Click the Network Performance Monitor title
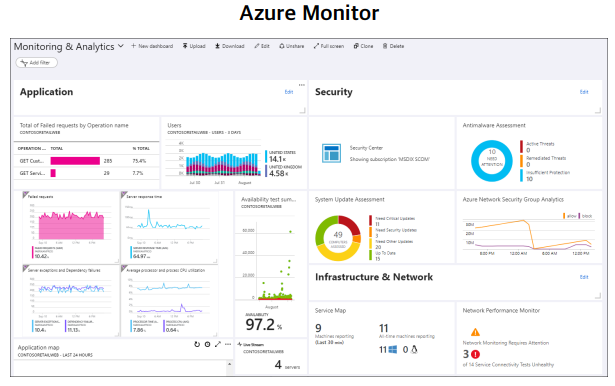Image resolution: width=615 pixels, height=386 pixels. (501, 311)
